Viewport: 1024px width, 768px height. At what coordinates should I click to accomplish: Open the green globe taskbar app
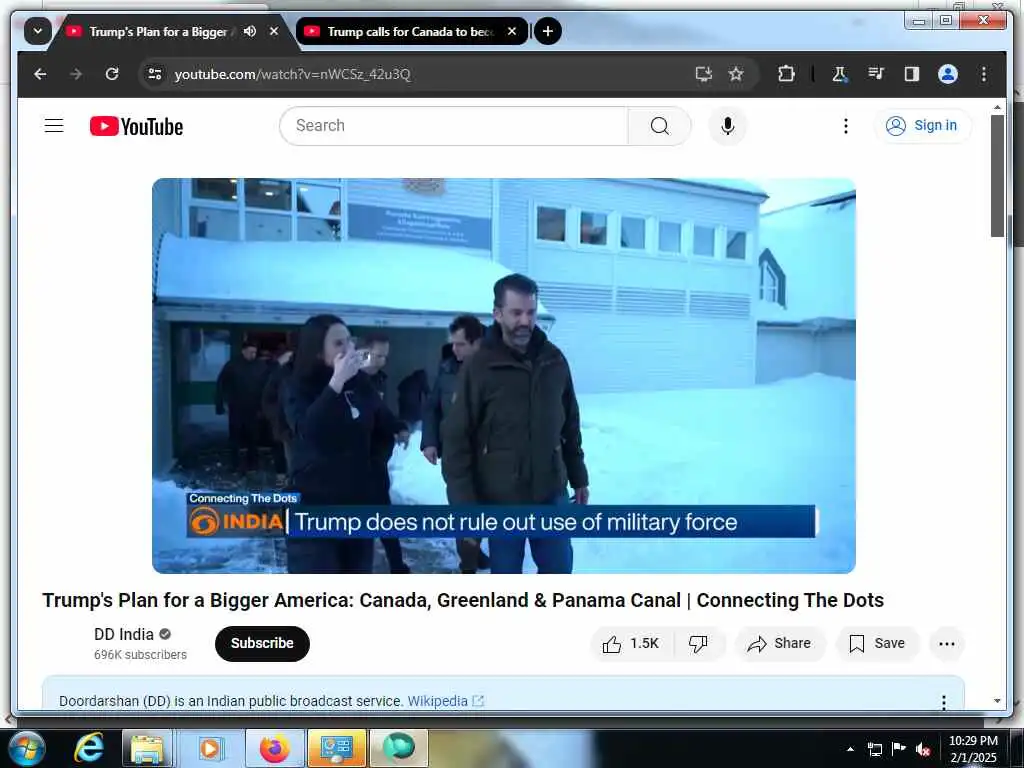point(398,748)
